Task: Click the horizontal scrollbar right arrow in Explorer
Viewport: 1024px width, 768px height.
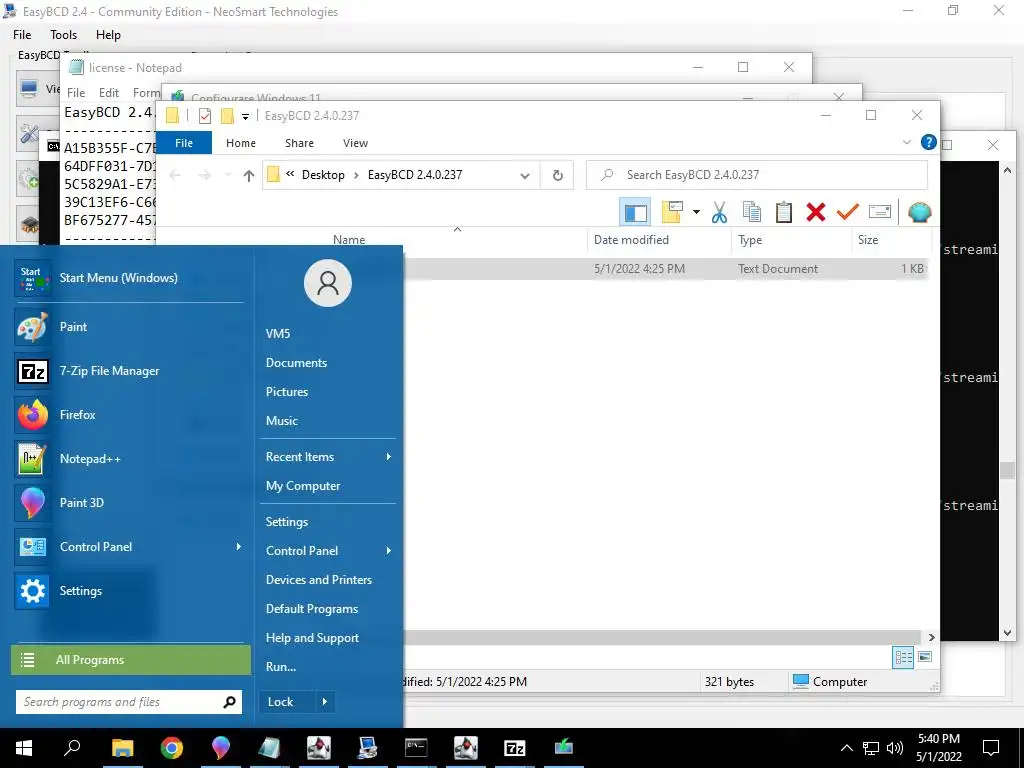Action: coord(931,637)
